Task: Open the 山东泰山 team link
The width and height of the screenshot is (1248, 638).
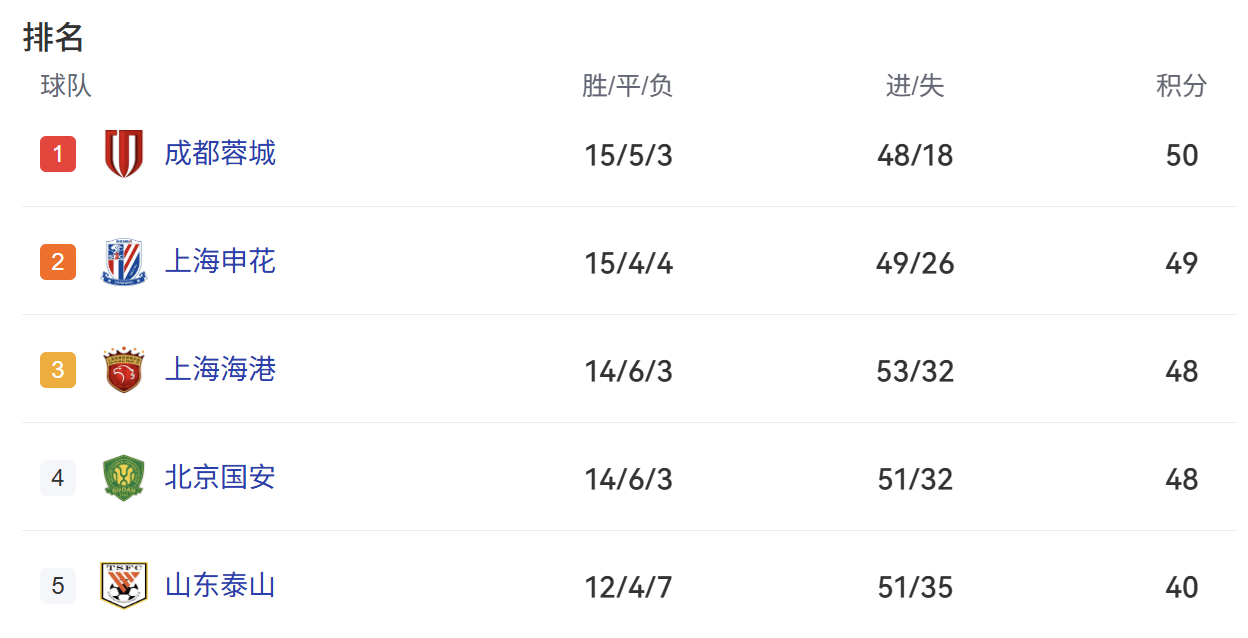Action: [x=220, y=586]
